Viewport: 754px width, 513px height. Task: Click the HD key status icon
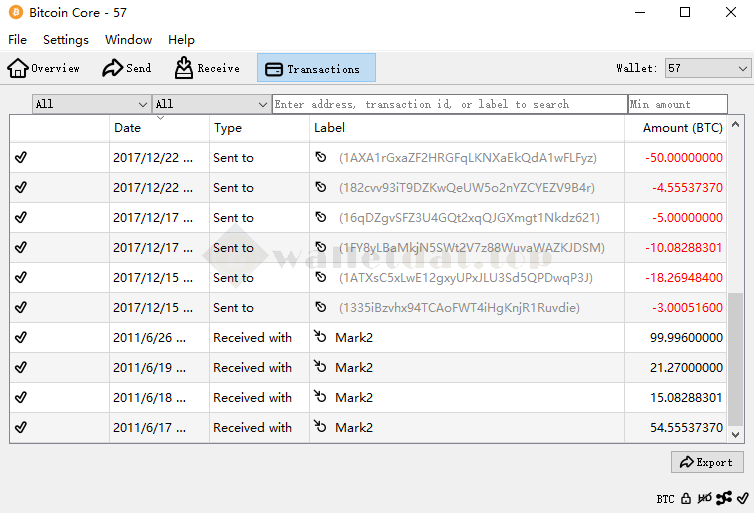[704, 498]
